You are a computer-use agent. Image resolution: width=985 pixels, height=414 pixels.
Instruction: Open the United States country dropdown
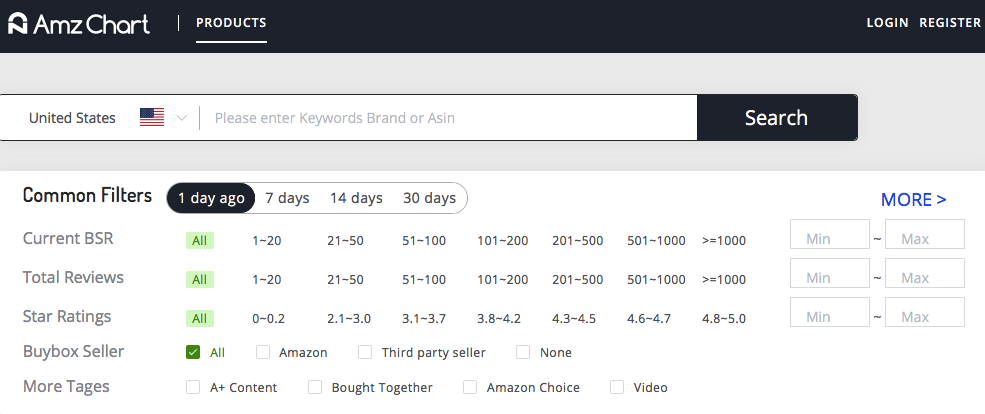pyautogui.click(x=72, y=118)
